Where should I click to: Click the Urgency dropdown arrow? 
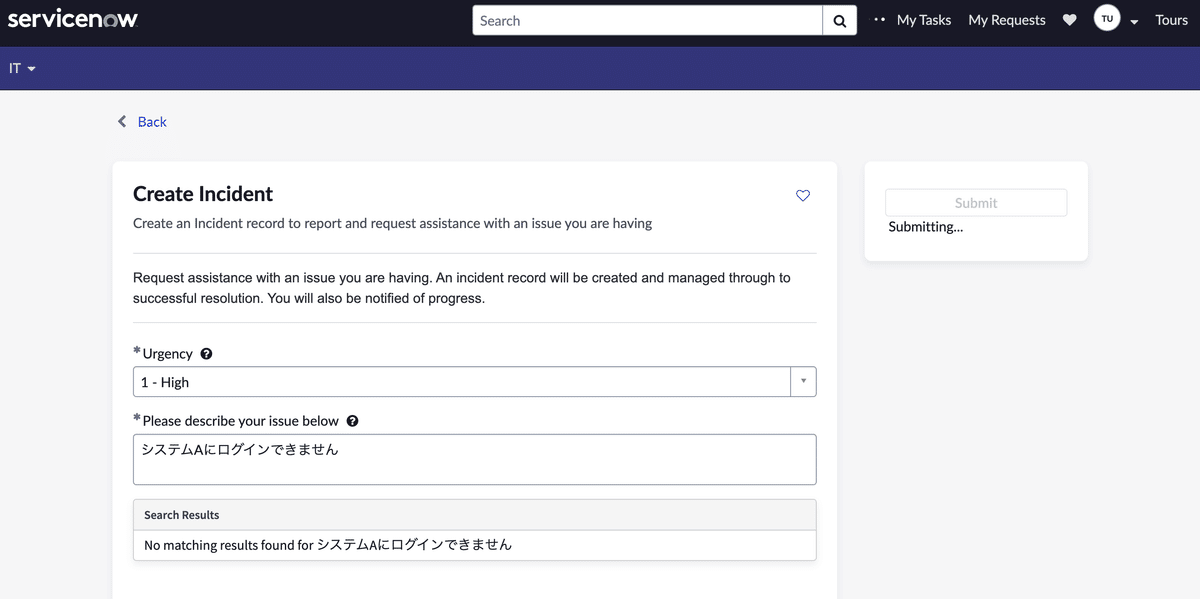803,382
